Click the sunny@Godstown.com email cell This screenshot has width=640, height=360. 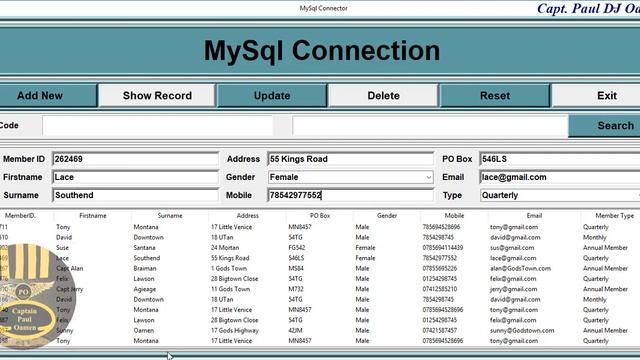click(x=522, y=331)
